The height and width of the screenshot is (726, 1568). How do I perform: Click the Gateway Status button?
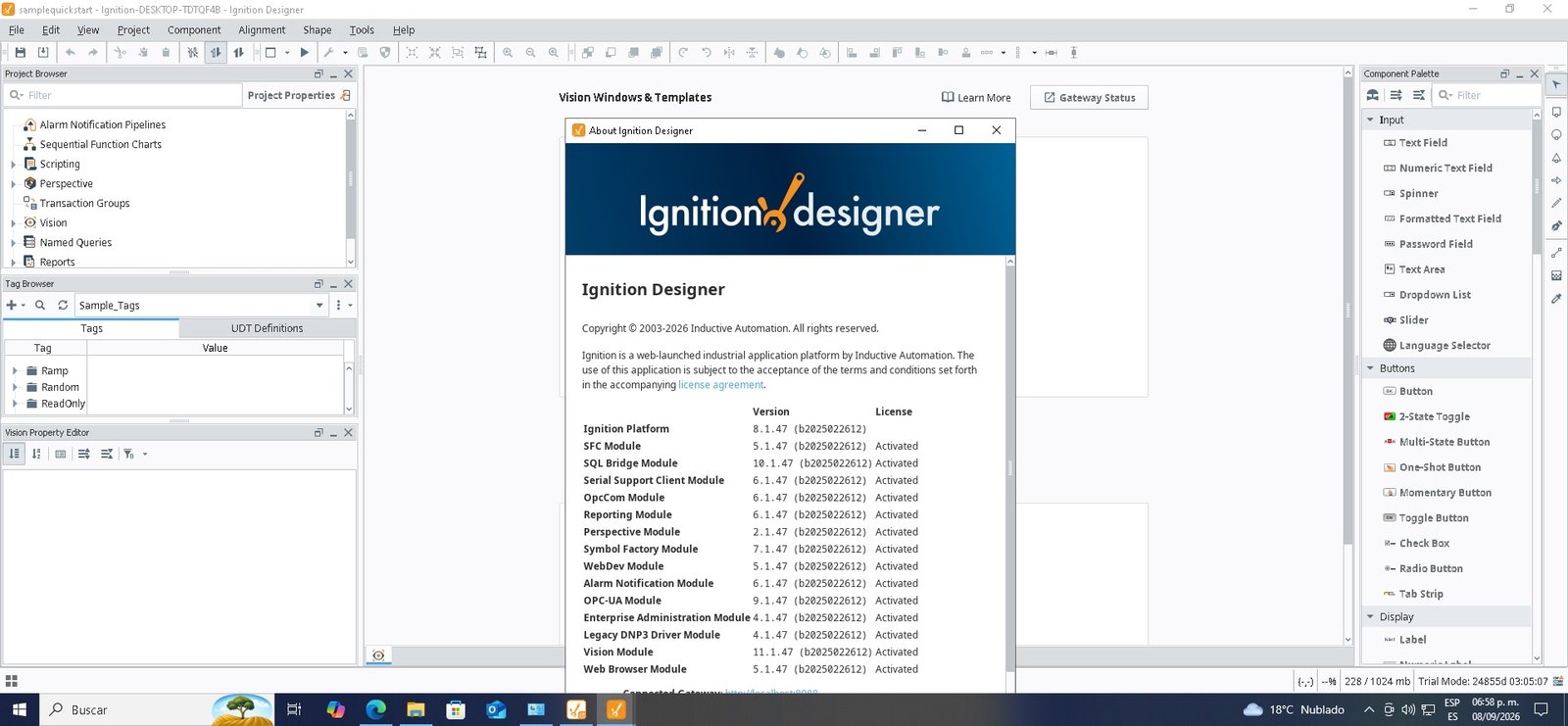point(1089,98)
